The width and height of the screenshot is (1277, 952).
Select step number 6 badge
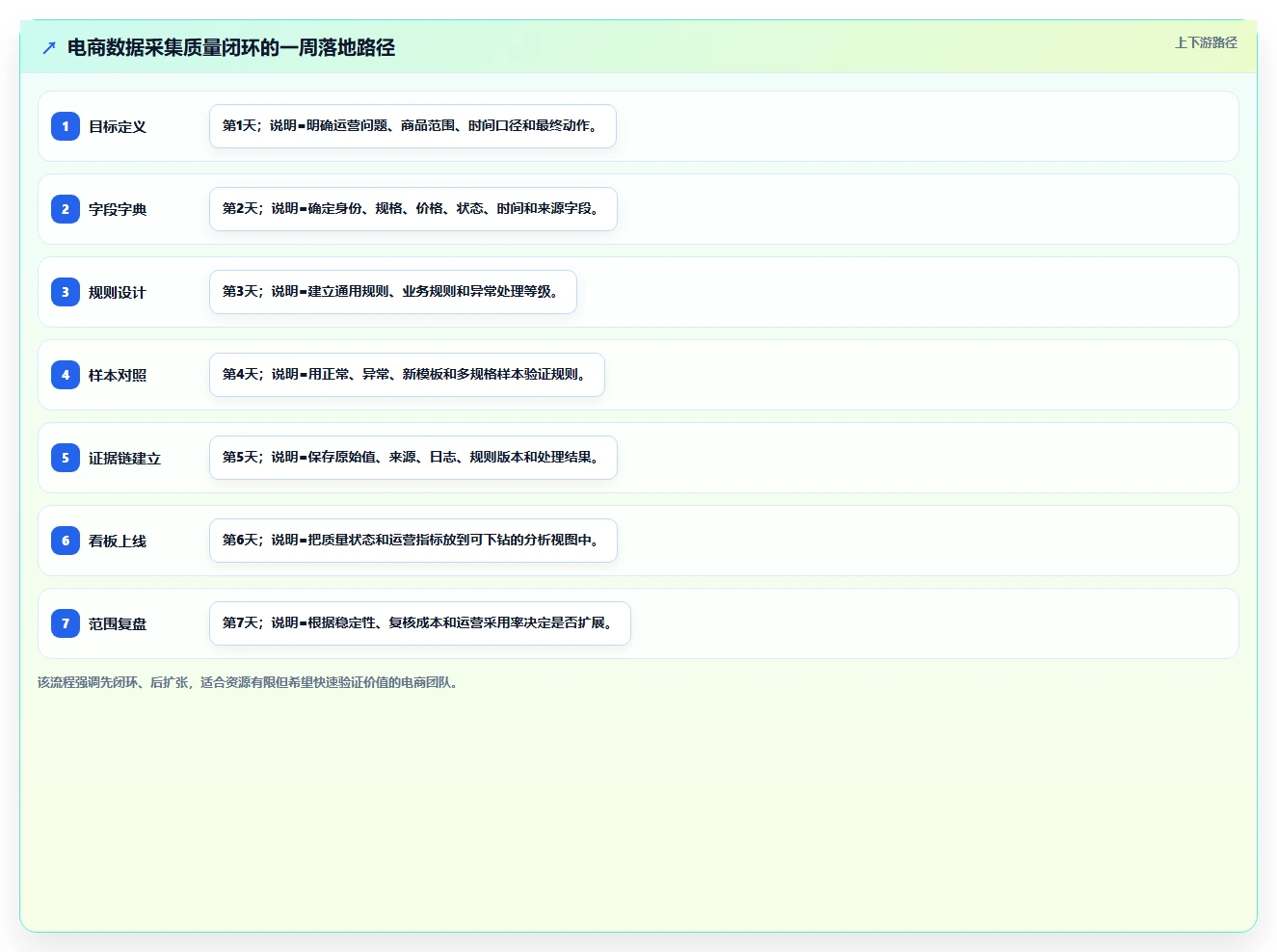tap(66, 541)
